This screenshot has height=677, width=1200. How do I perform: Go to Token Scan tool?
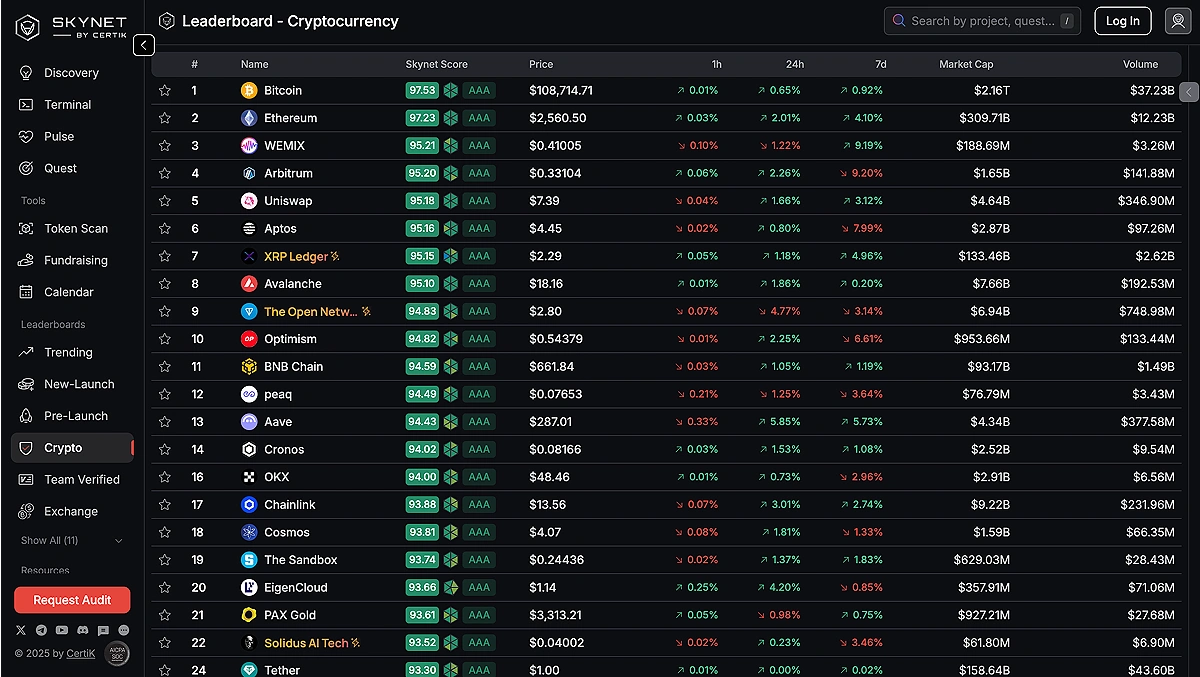click(x=75, y=228)
